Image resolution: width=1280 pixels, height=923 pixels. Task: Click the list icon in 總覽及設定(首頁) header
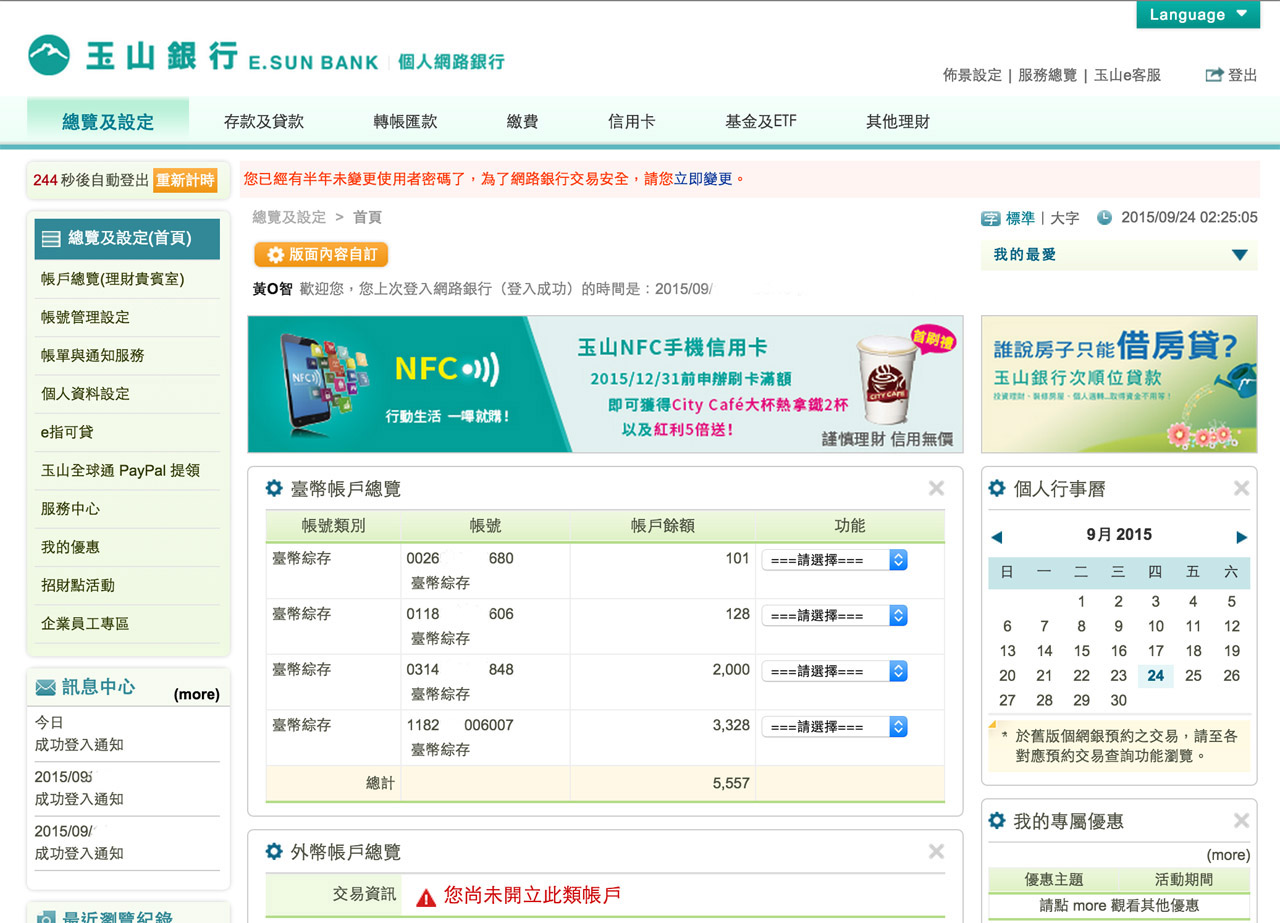[x=50, y=239]
